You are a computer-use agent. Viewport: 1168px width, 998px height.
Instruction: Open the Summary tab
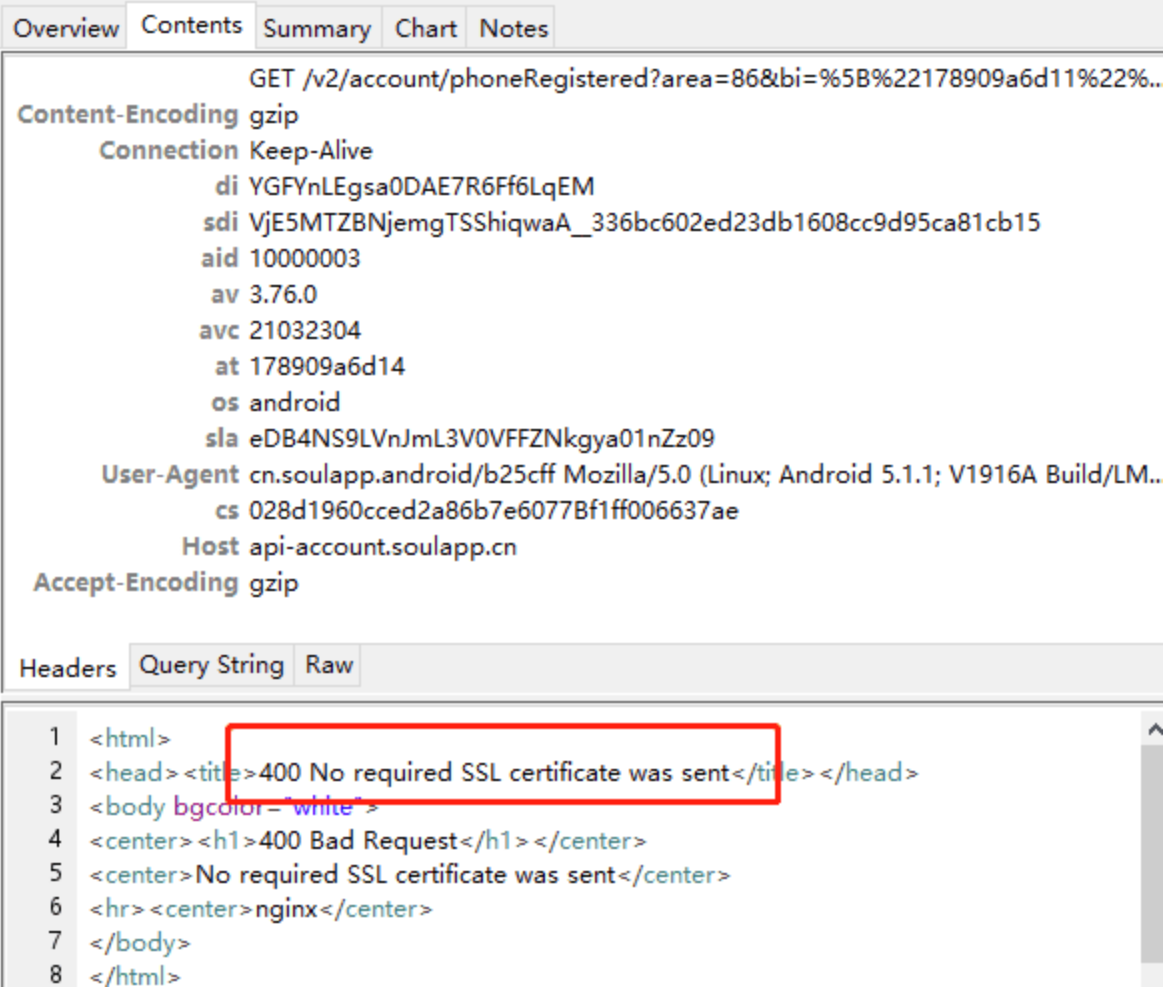tap(317, 28)
